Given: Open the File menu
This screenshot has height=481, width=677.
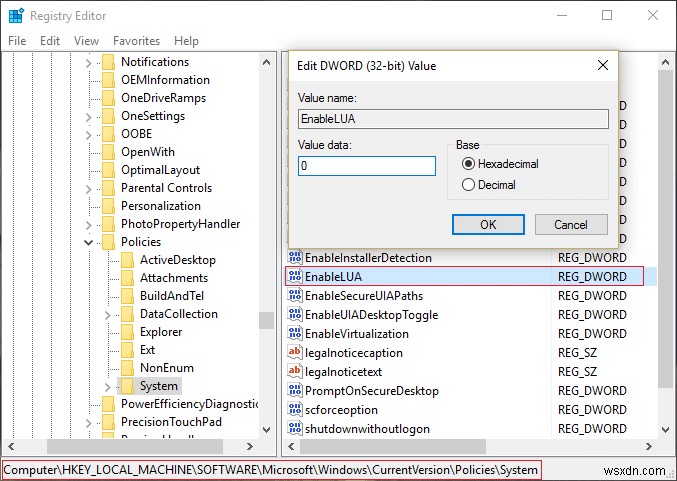Looking at the screenshot, I should click(17, 41).
